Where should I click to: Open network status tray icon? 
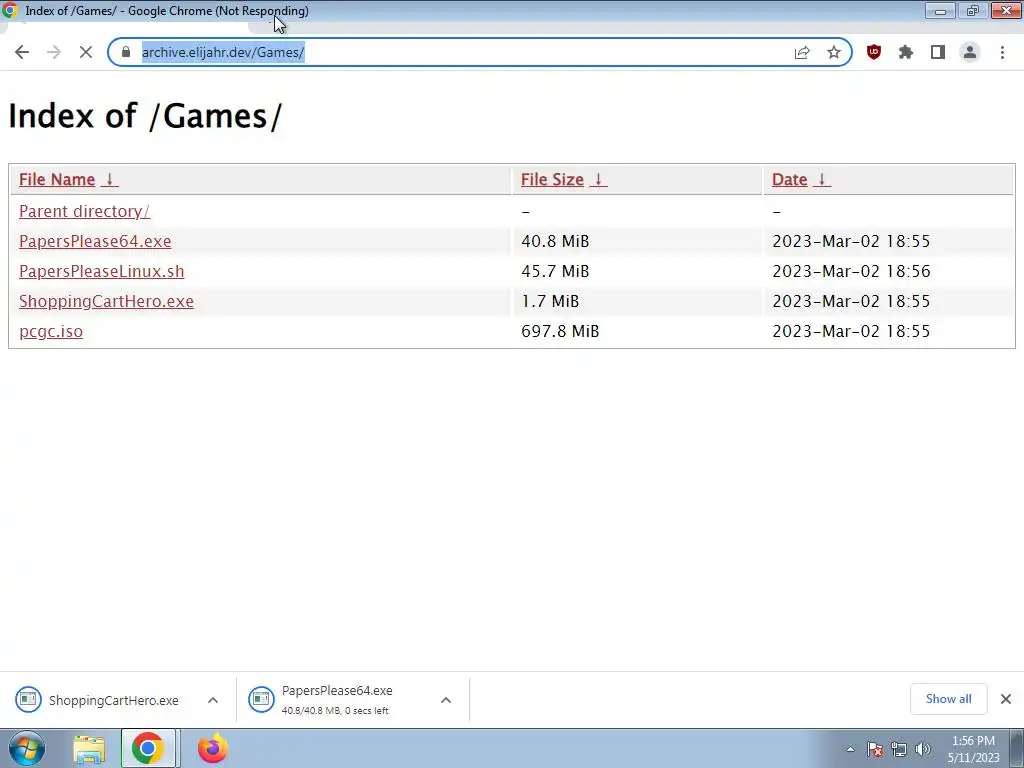point(899,749)
